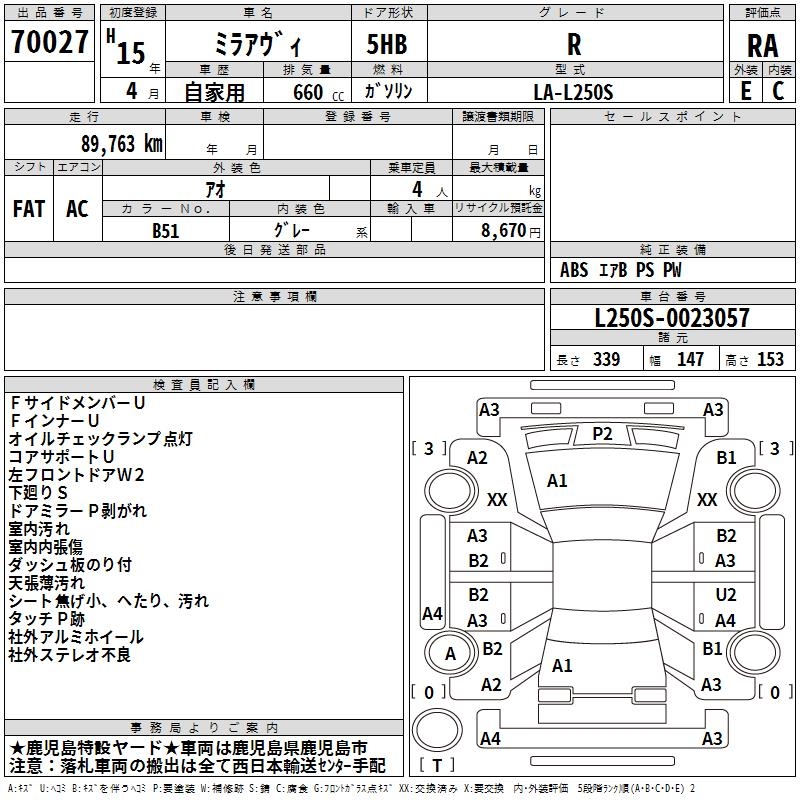
Task: Click the wheel circle marked A
Action: click(449, 654)
